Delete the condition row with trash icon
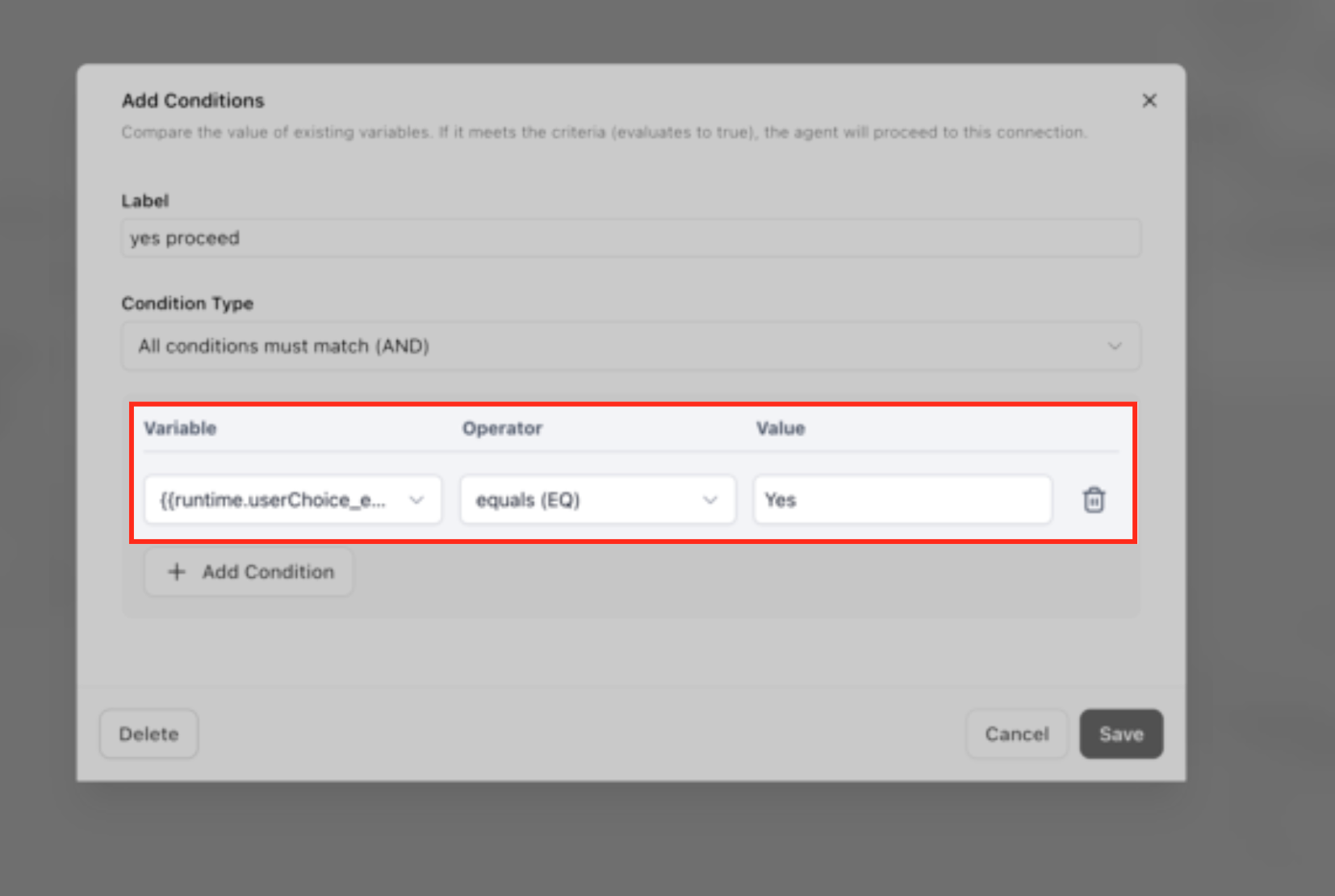This screenshot has height=896, width=1335. 1094,500
